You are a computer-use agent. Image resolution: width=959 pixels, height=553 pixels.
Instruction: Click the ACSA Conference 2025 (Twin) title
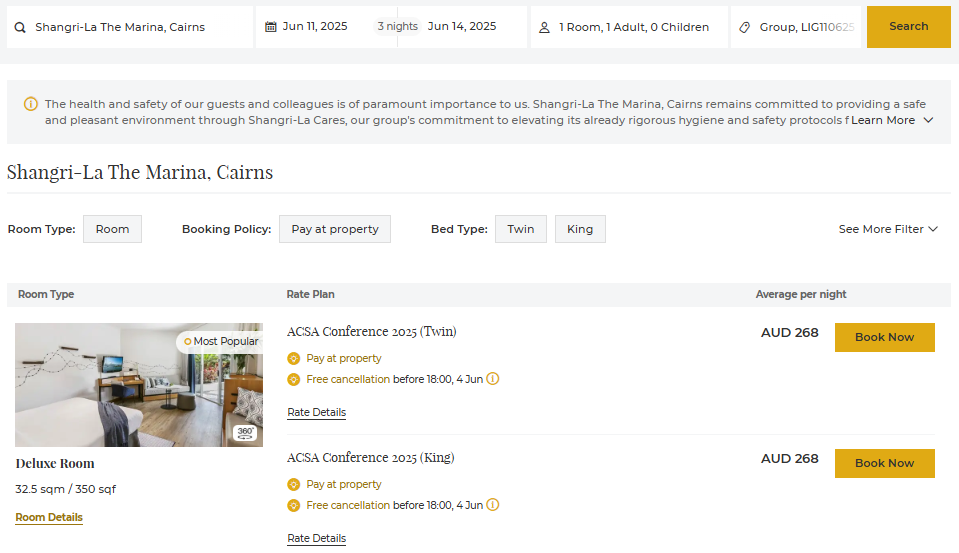(371, 332)
